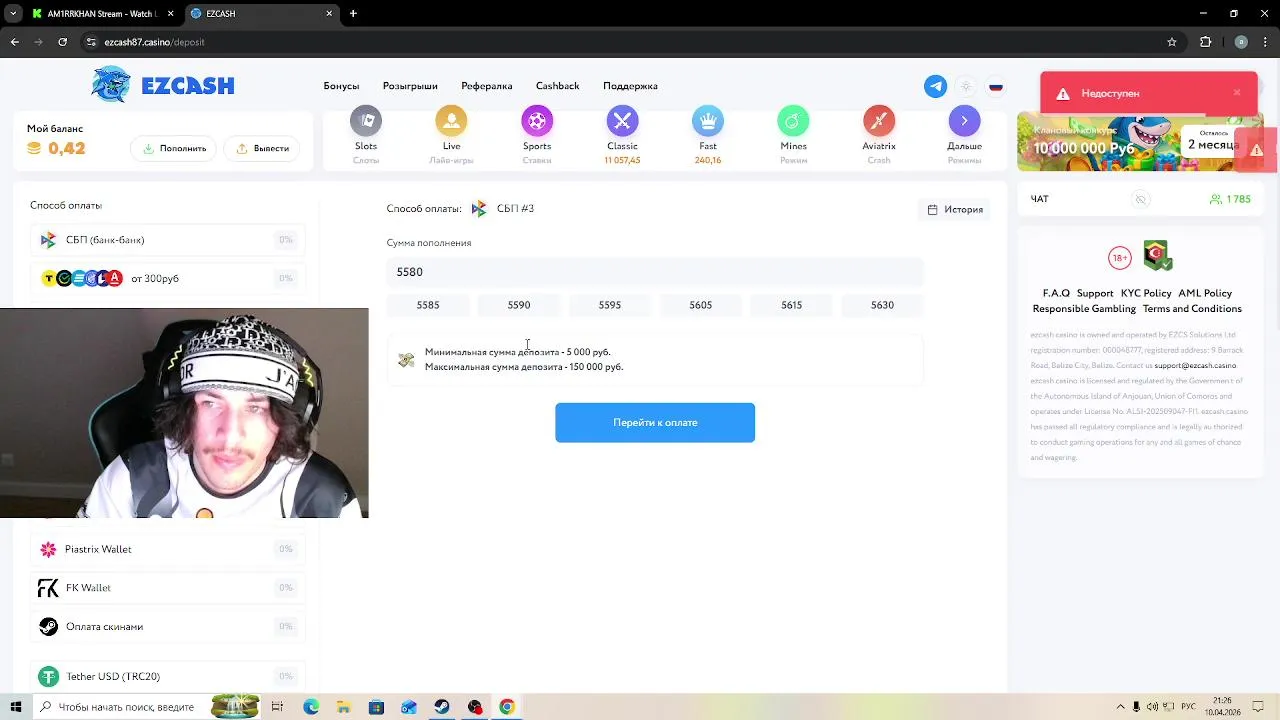This screenshot has width=1280, height=720.
Task: Click the 18+ age restriction badge
Action: 1120,258
